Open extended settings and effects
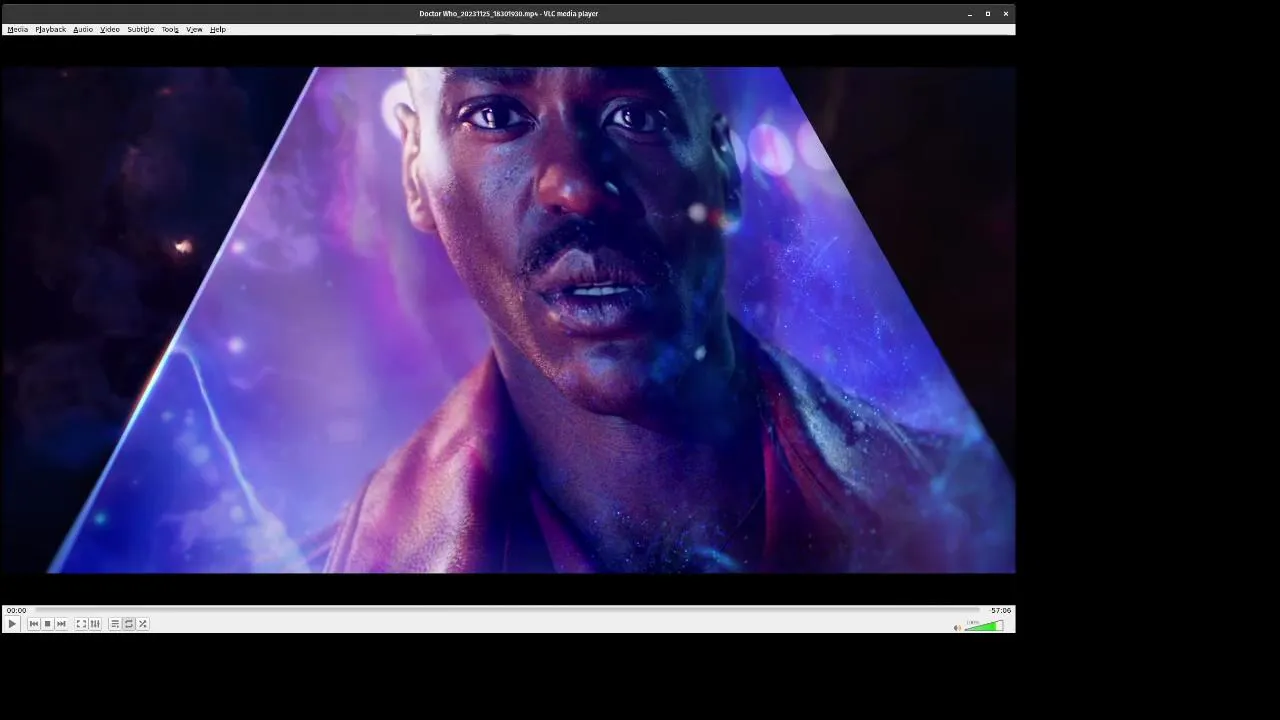 pos(95,624)
